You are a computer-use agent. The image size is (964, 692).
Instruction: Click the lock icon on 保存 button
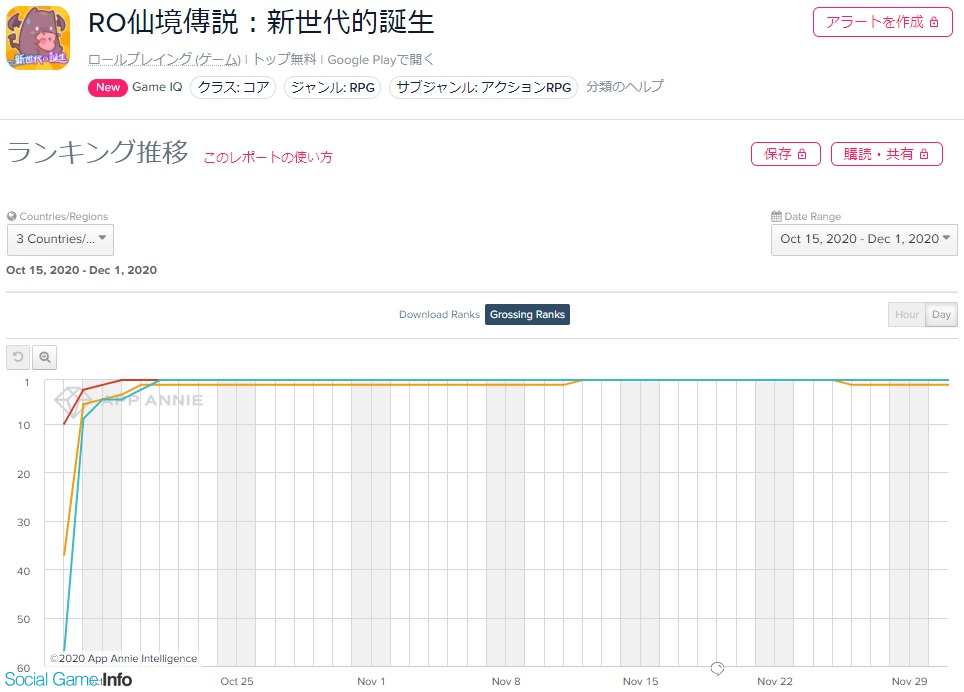click(x=802, y=154)
